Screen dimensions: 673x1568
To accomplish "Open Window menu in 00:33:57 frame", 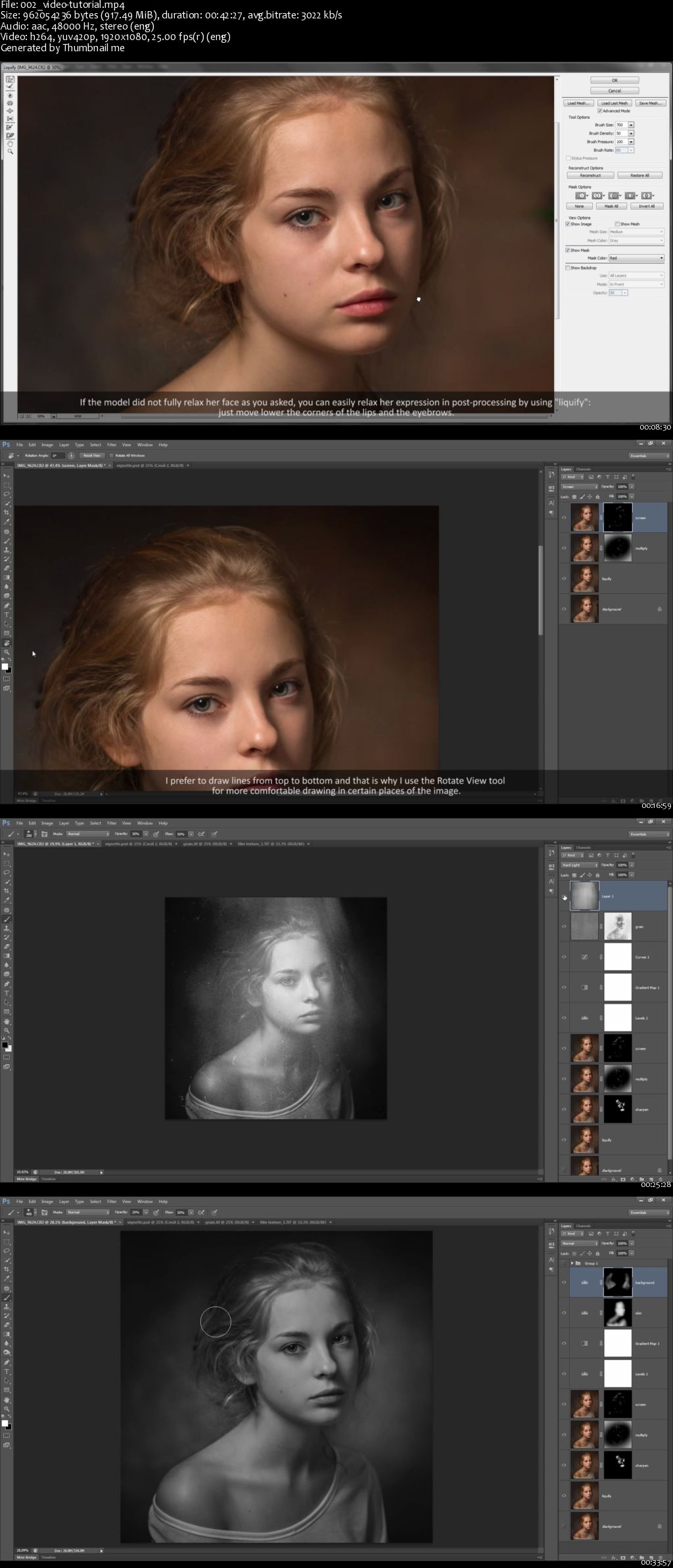I will tap(145, 1201).
